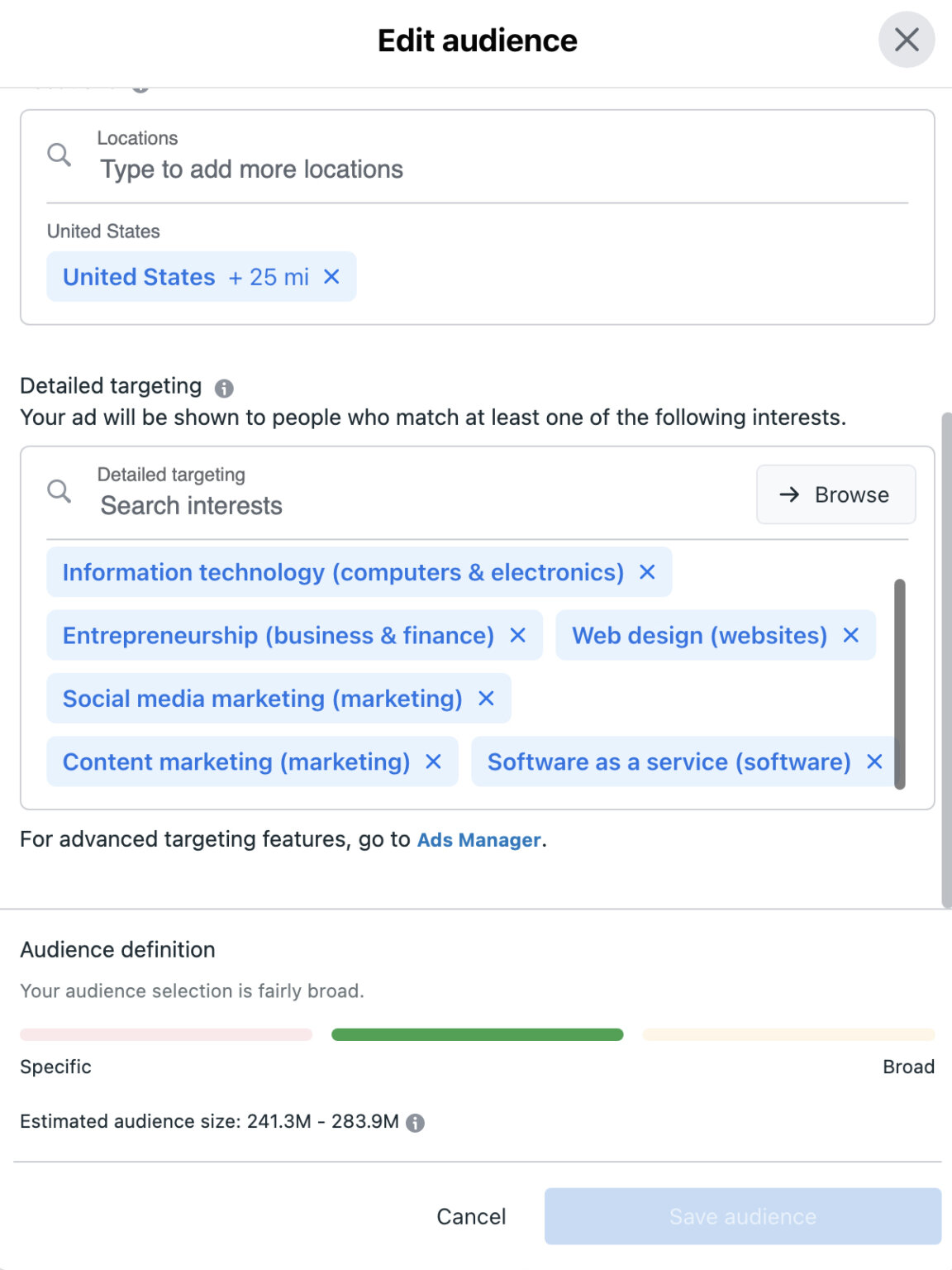This screenshot has width=952, height=1270.
Task: Close the Edit audience dialog
Action: tap(906, 39)
